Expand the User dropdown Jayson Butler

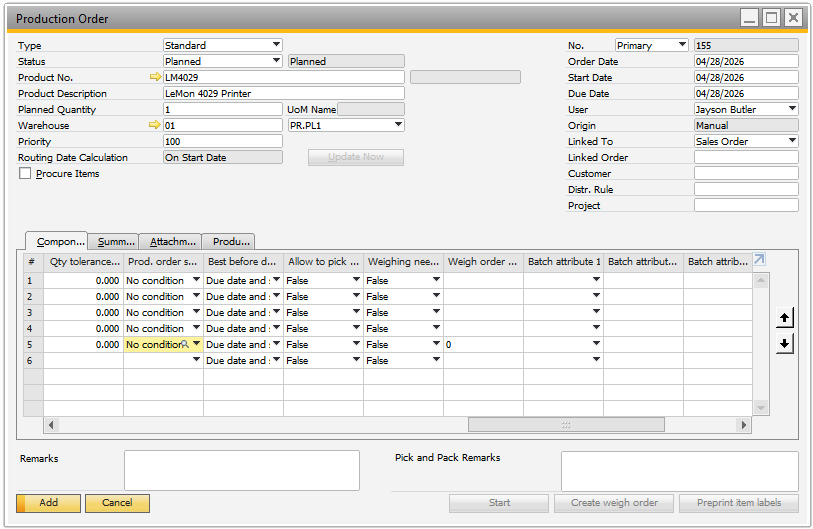pos(792,109)
